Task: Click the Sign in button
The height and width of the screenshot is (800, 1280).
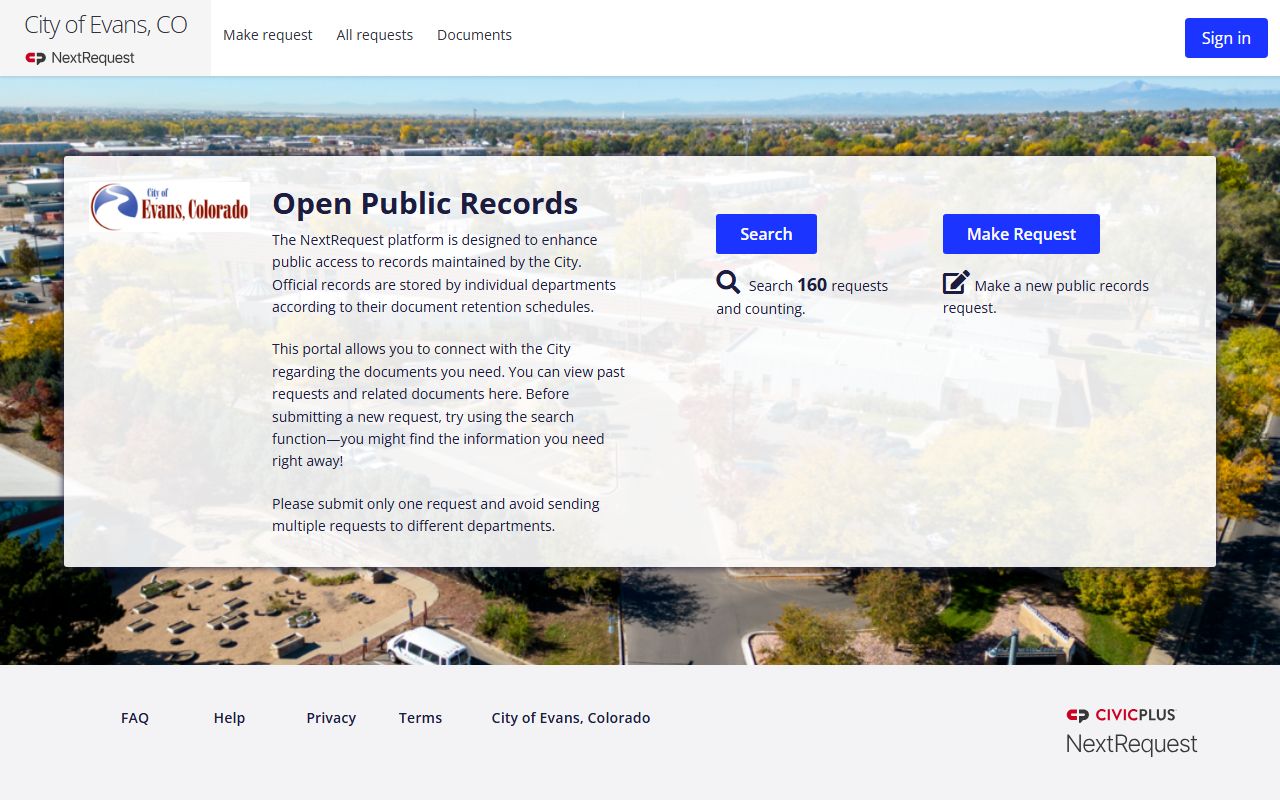Action: [1226, 38]
